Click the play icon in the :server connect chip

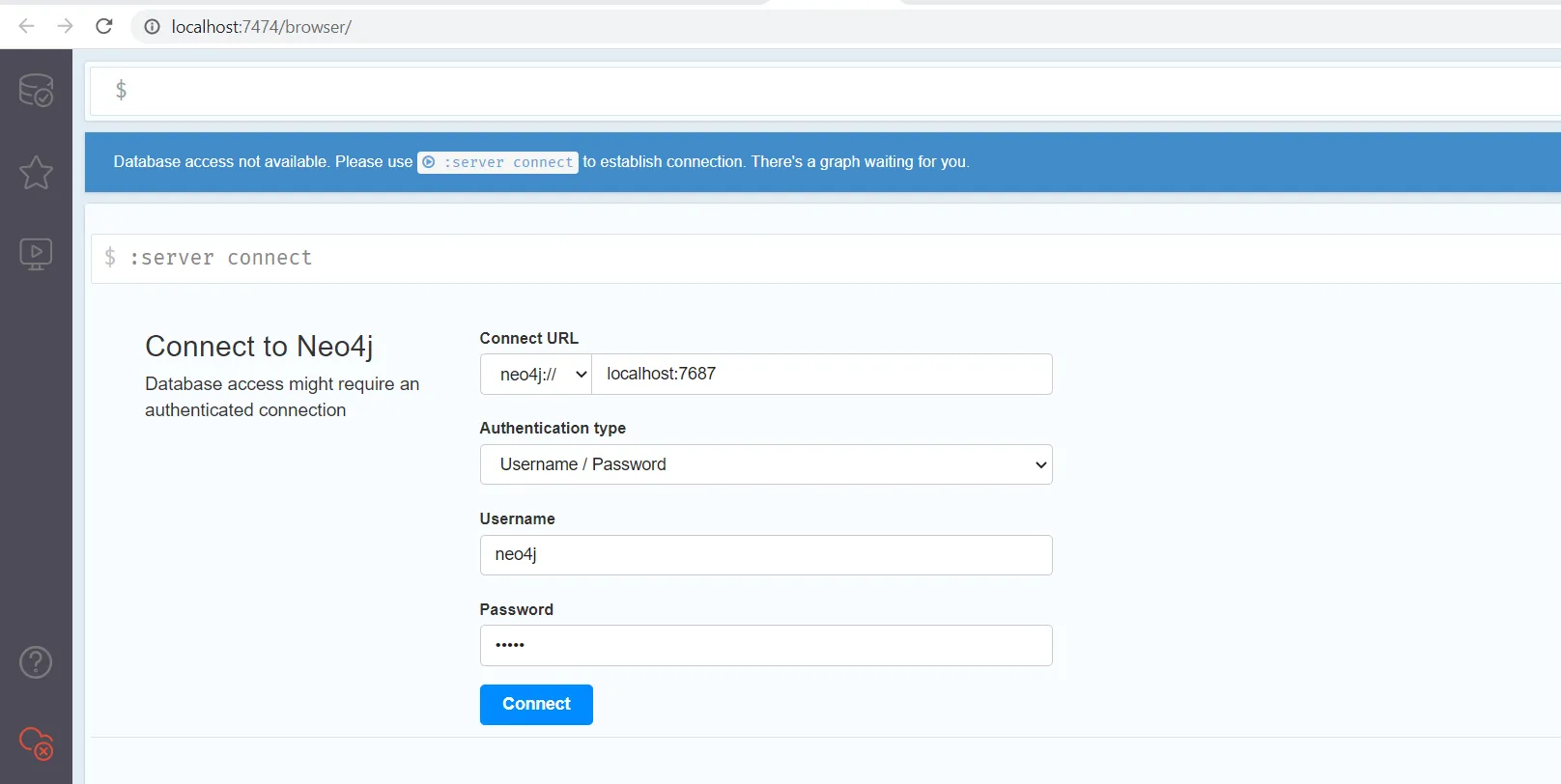click(429, 162)
